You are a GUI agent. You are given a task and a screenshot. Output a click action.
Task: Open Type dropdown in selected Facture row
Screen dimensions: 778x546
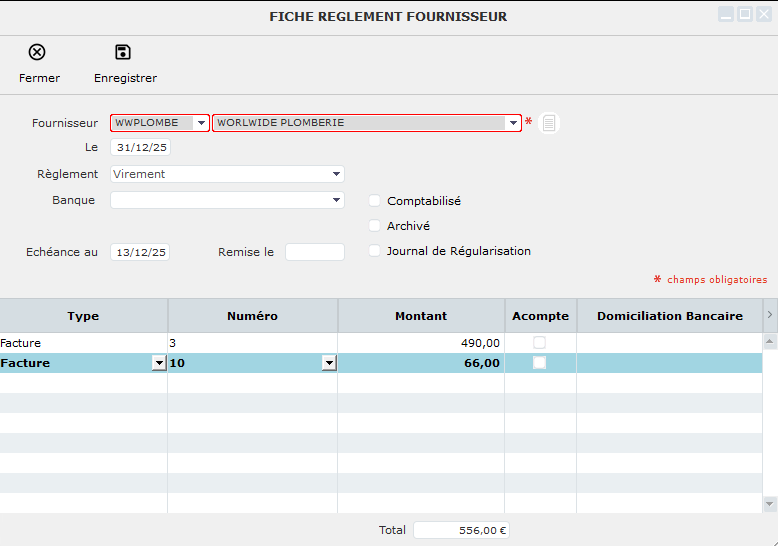(x=158, y=364)
